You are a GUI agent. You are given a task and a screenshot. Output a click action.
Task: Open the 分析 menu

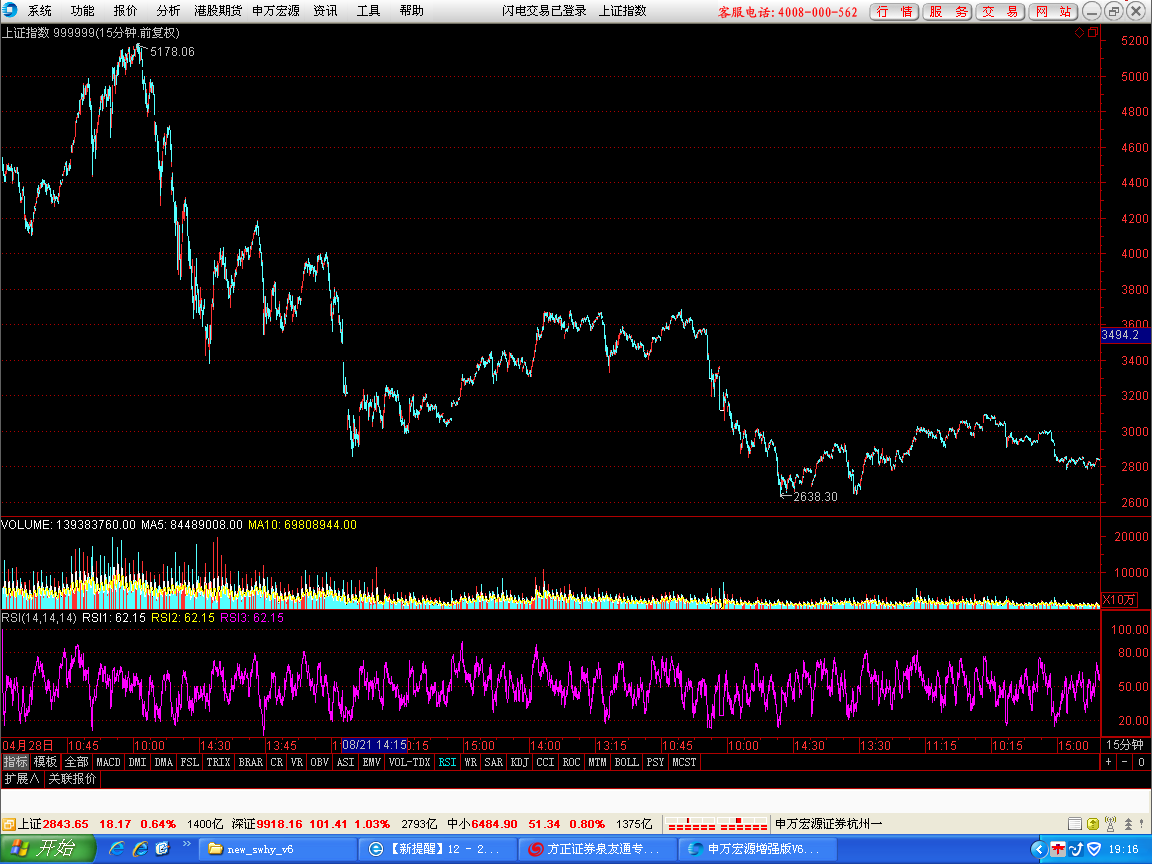click(x=168, y=11)
